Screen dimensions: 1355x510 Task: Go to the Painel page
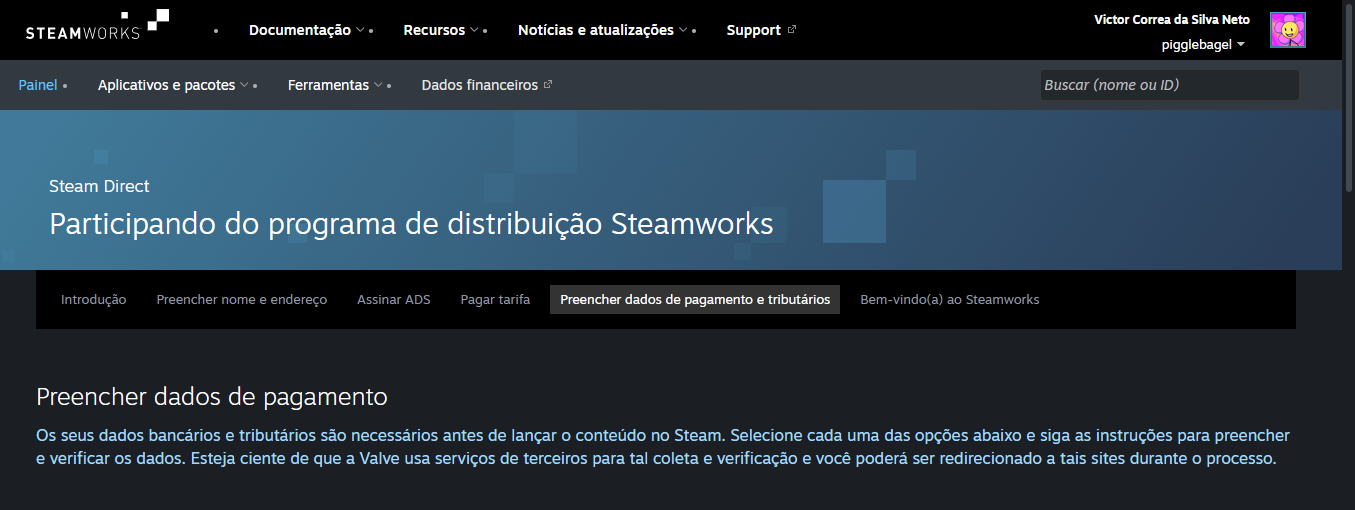pyautogui.click(x=38, y=85)
